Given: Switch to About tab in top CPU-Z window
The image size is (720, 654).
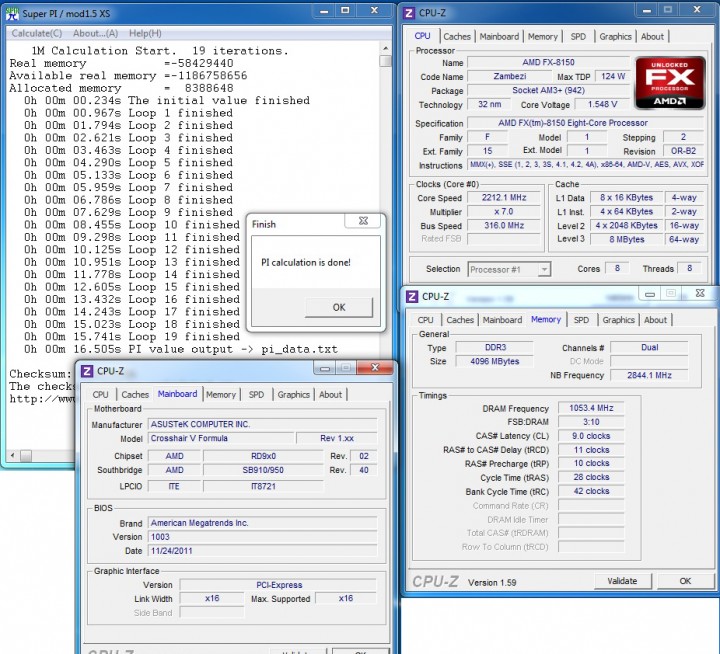Looking at the screenshot, I should 652,36.
